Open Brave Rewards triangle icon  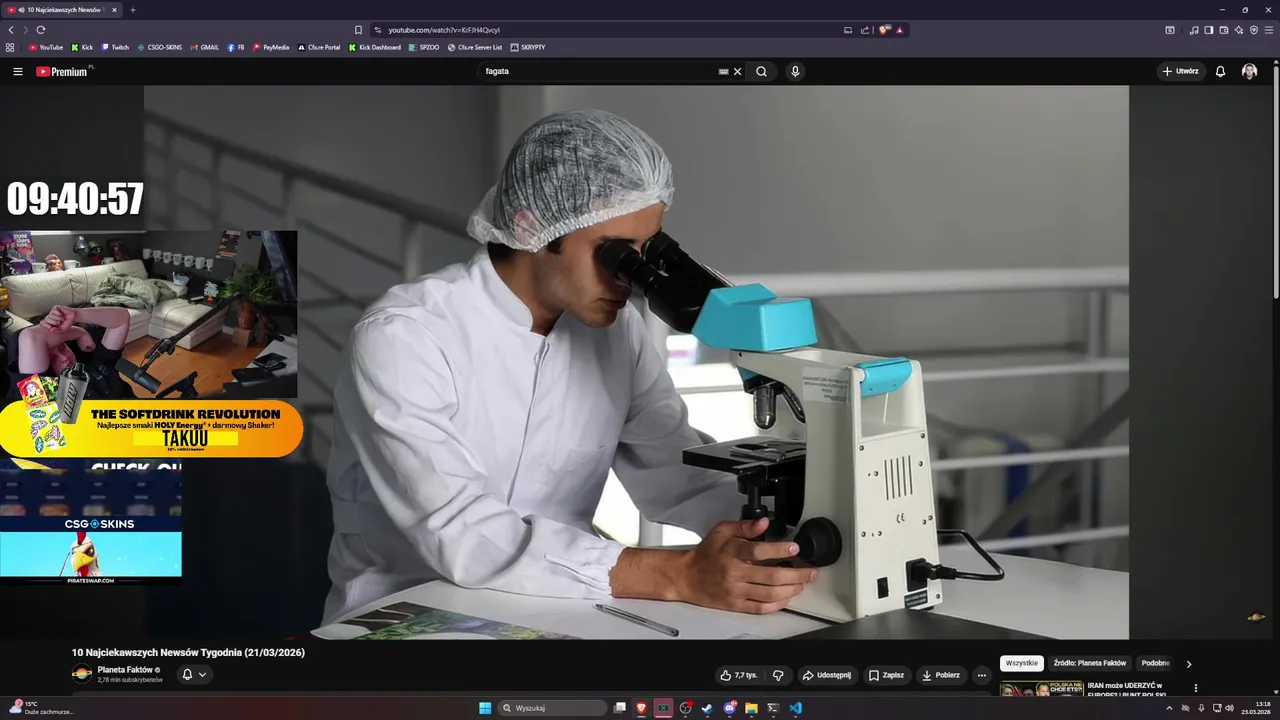pyautogui.click(x=899, y=30)
